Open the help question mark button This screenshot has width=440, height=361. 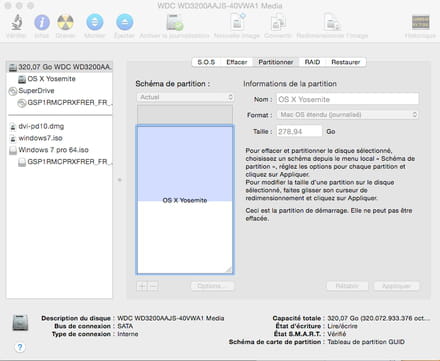(20, 347)
